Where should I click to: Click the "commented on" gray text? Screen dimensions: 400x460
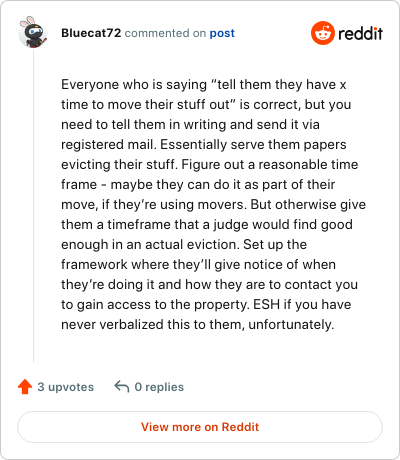[x=165, y=33]
